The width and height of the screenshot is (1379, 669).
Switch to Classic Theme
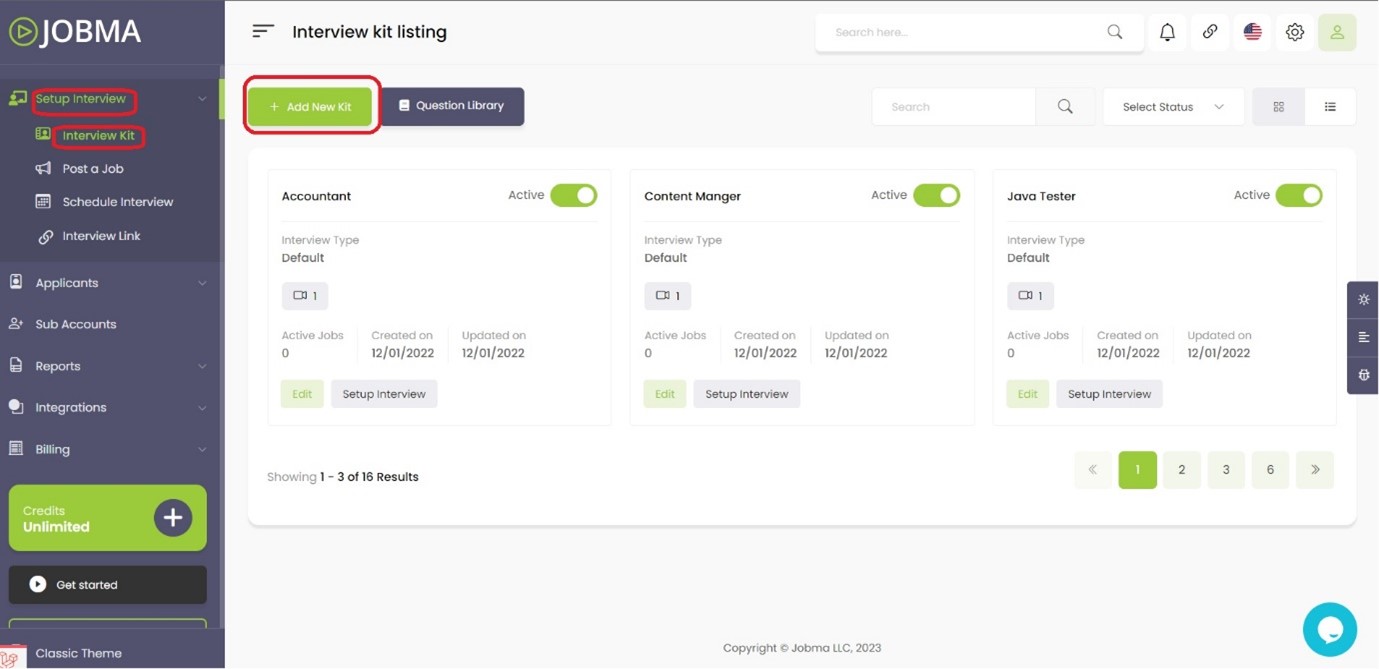[78, 653]
